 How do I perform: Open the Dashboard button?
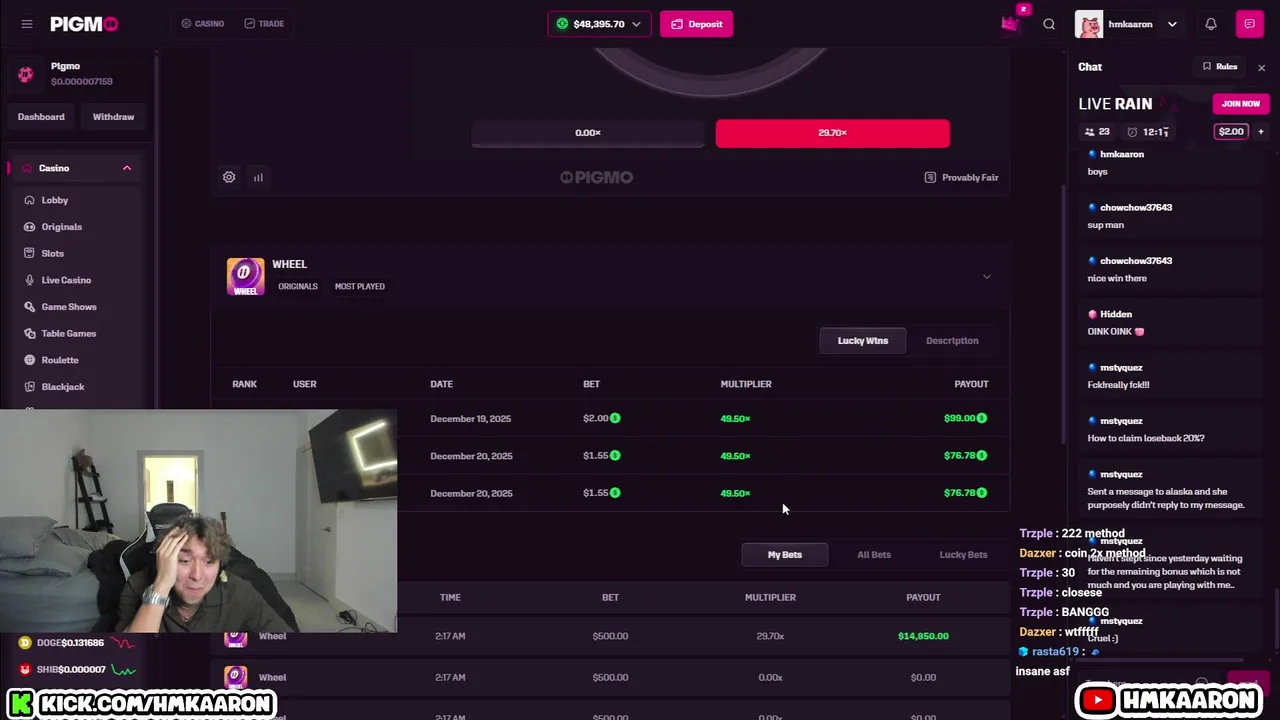pyautogui.click(x=41, y=117)
